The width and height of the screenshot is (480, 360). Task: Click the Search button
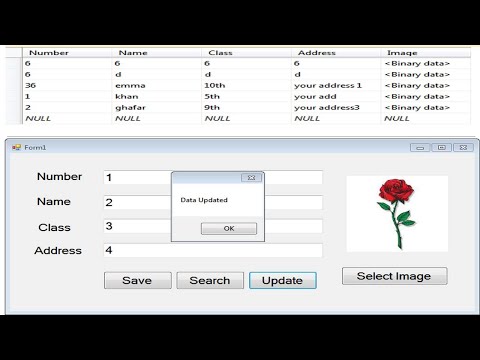pyautogui.click(x=210, y=280)
